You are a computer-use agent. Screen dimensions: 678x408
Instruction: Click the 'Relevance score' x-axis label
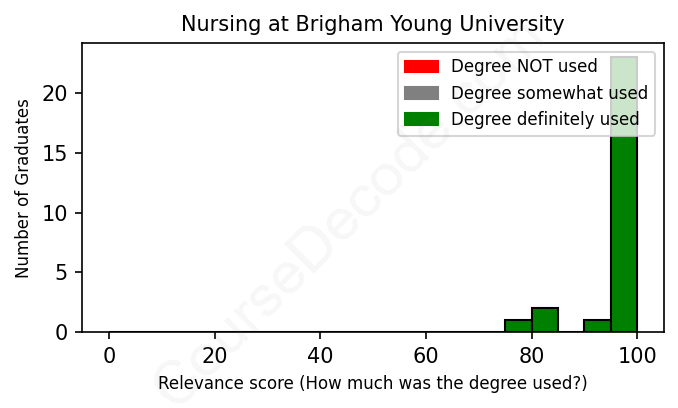[372, 384]
